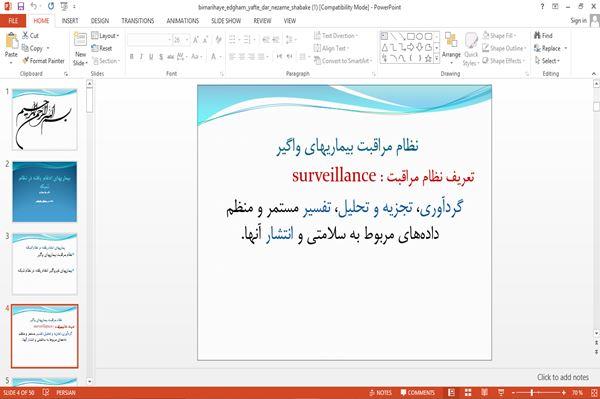Select the rectangle shape in shapes gallery
The height and width of the screenshot is (399, 600).
[x=411, y=36]
